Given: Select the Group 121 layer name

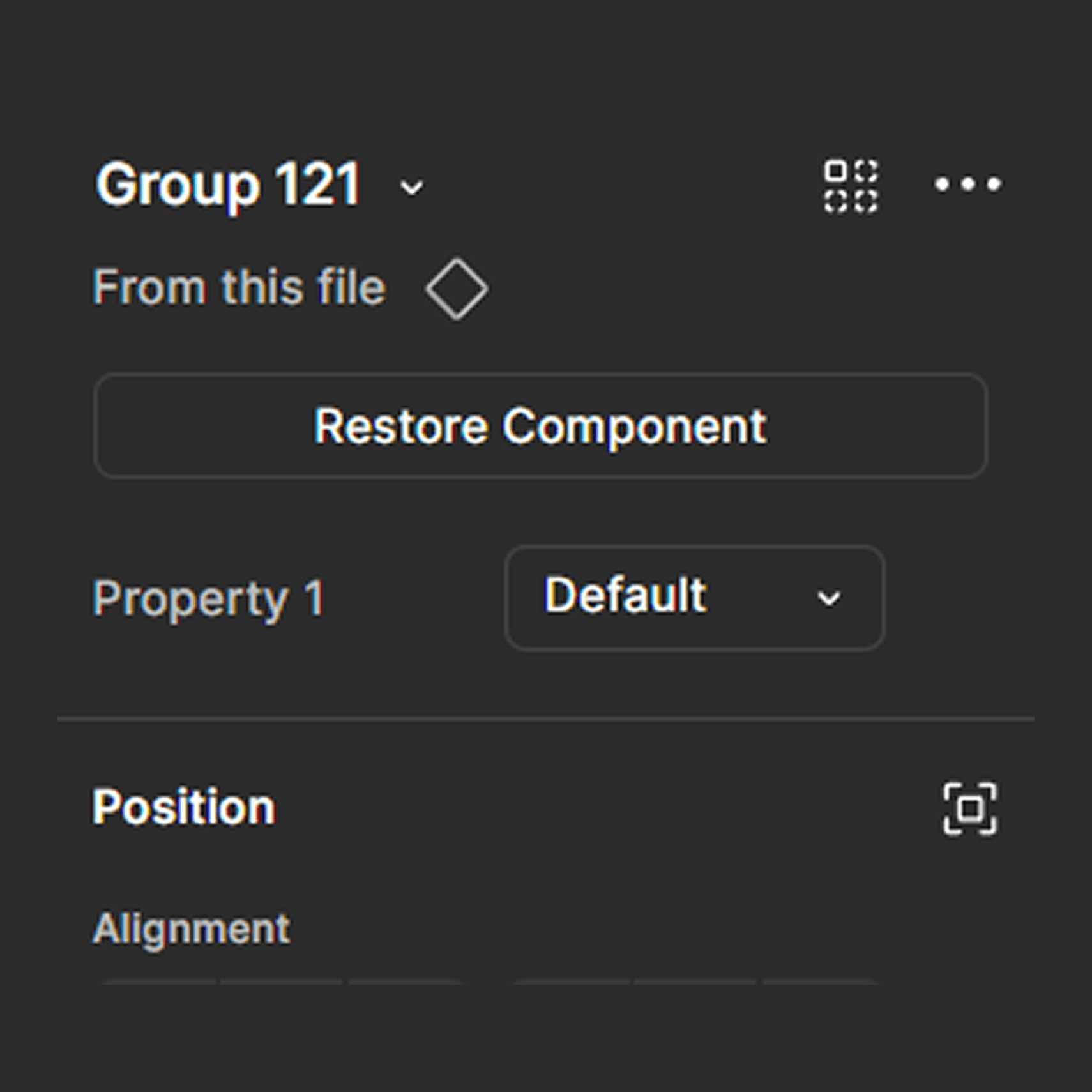Looking at the screenshot, I should (229, 185).
